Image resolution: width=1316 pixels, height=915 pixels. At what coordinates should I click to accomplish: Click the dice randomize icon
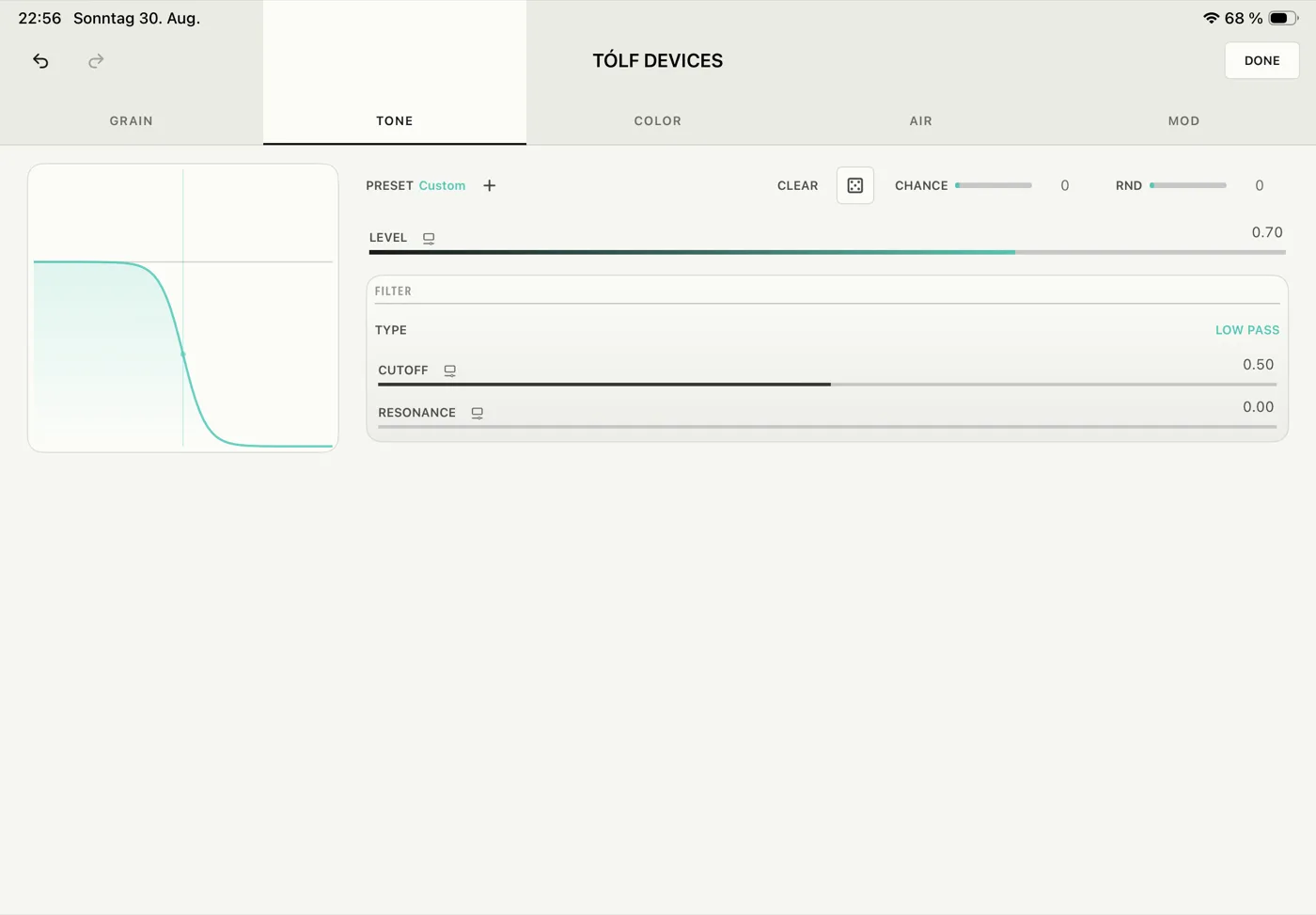click(x=855, y=185)
